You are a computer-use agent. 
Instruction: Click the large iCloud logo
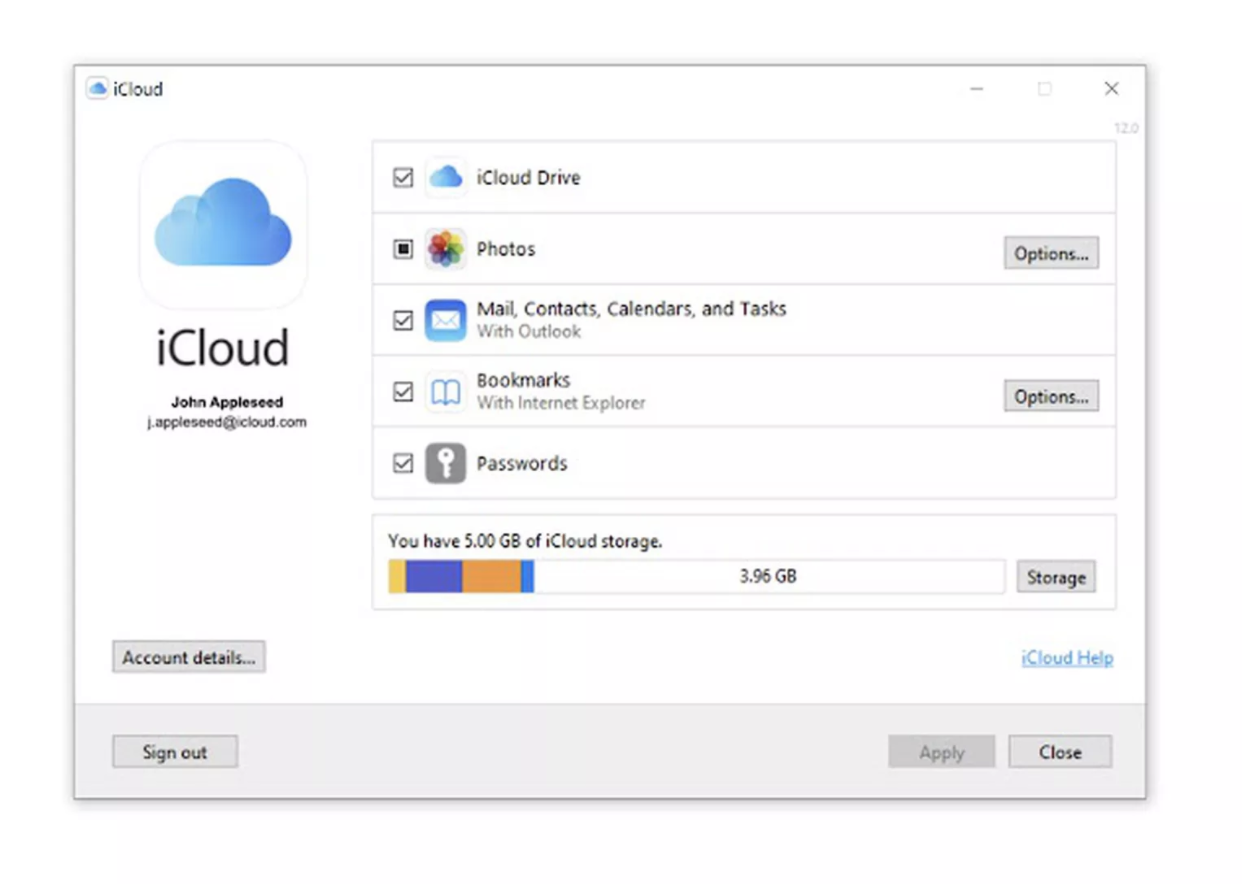[223, 224]
